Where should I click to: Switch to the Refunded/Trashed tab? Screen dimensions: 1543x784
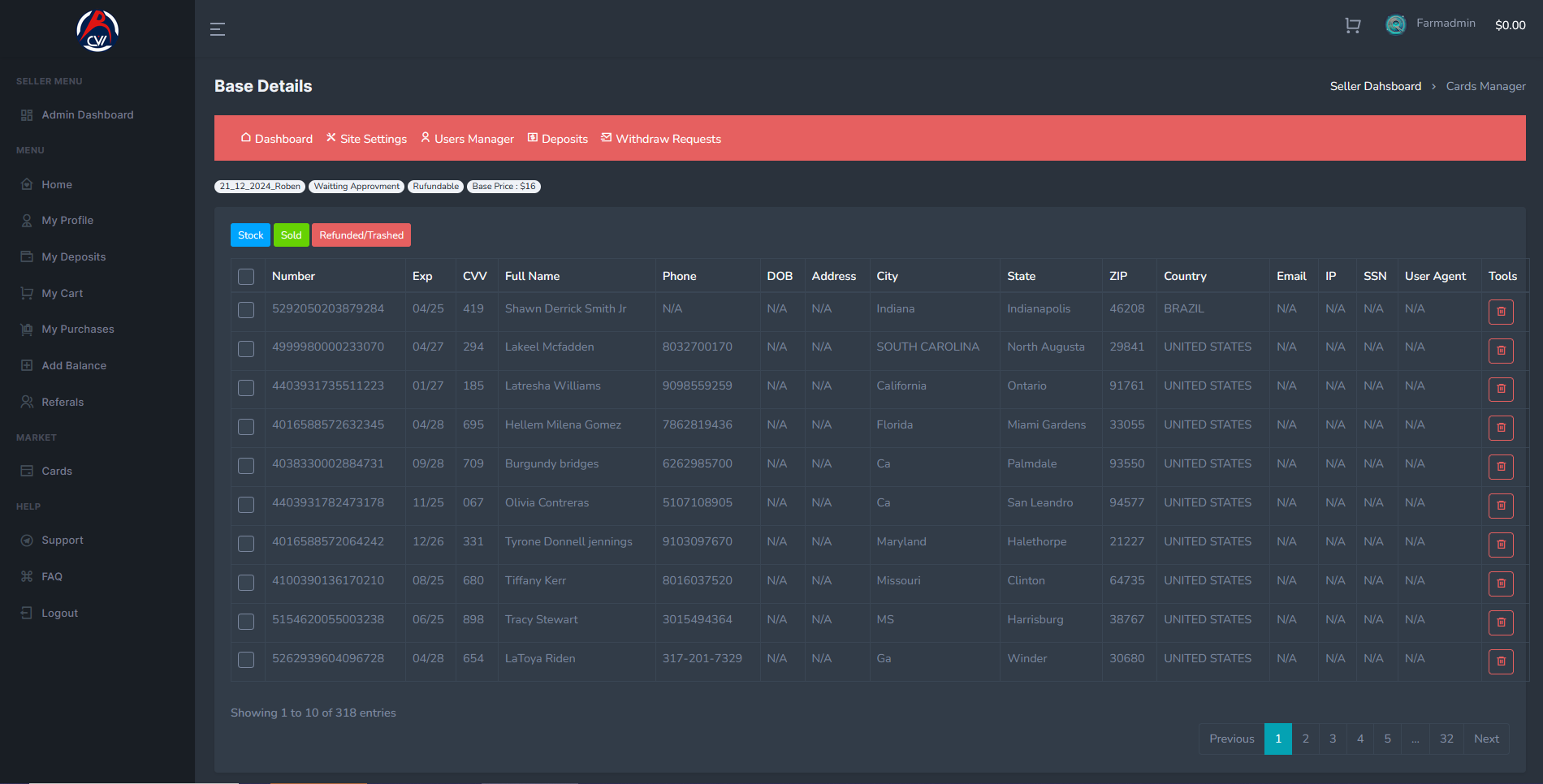pos(361,235)
